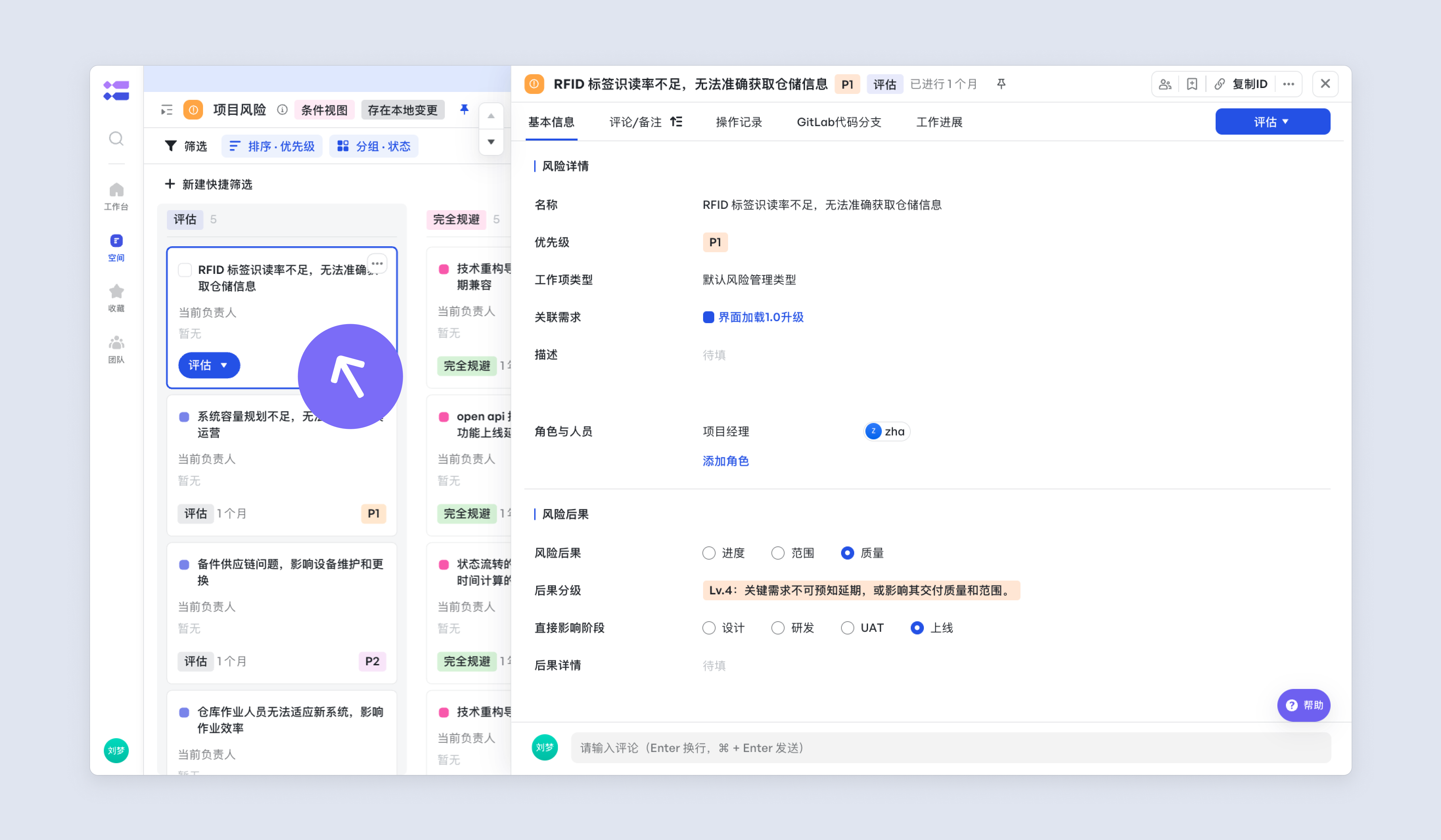Click the orange risk icon in detail title
The width and height of the screenshot is (1441, 840).
[x=534, y=84]
